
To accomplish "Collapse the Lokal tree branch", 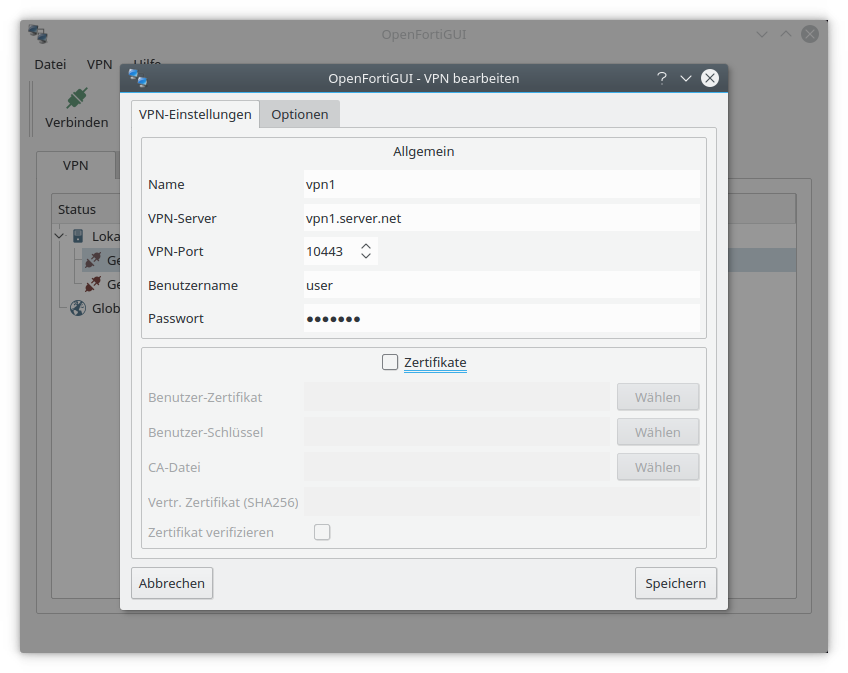I will tap(60, 236).
